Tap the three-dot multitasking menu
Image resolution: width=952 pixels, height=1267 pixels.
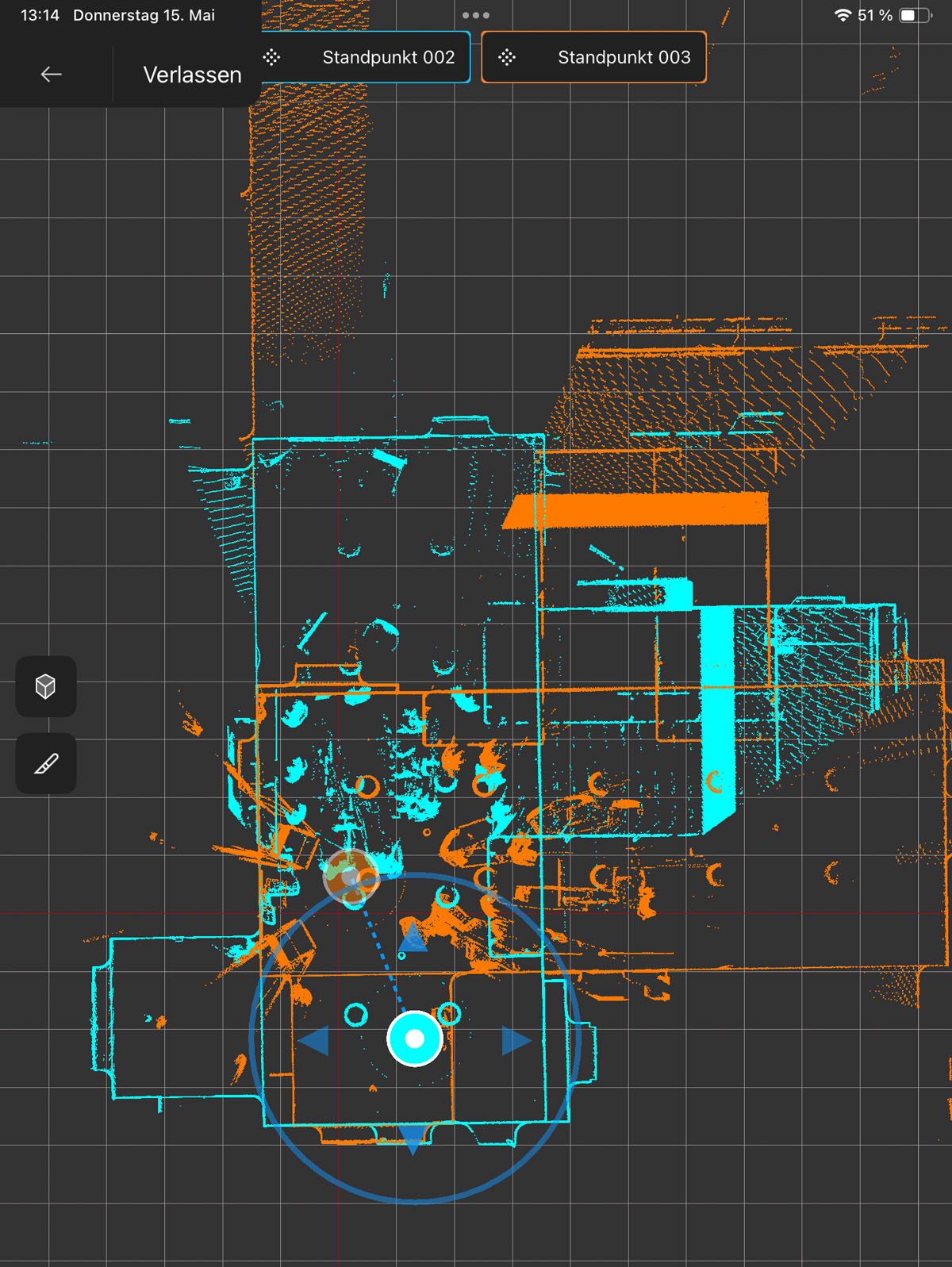click(476, 15)
